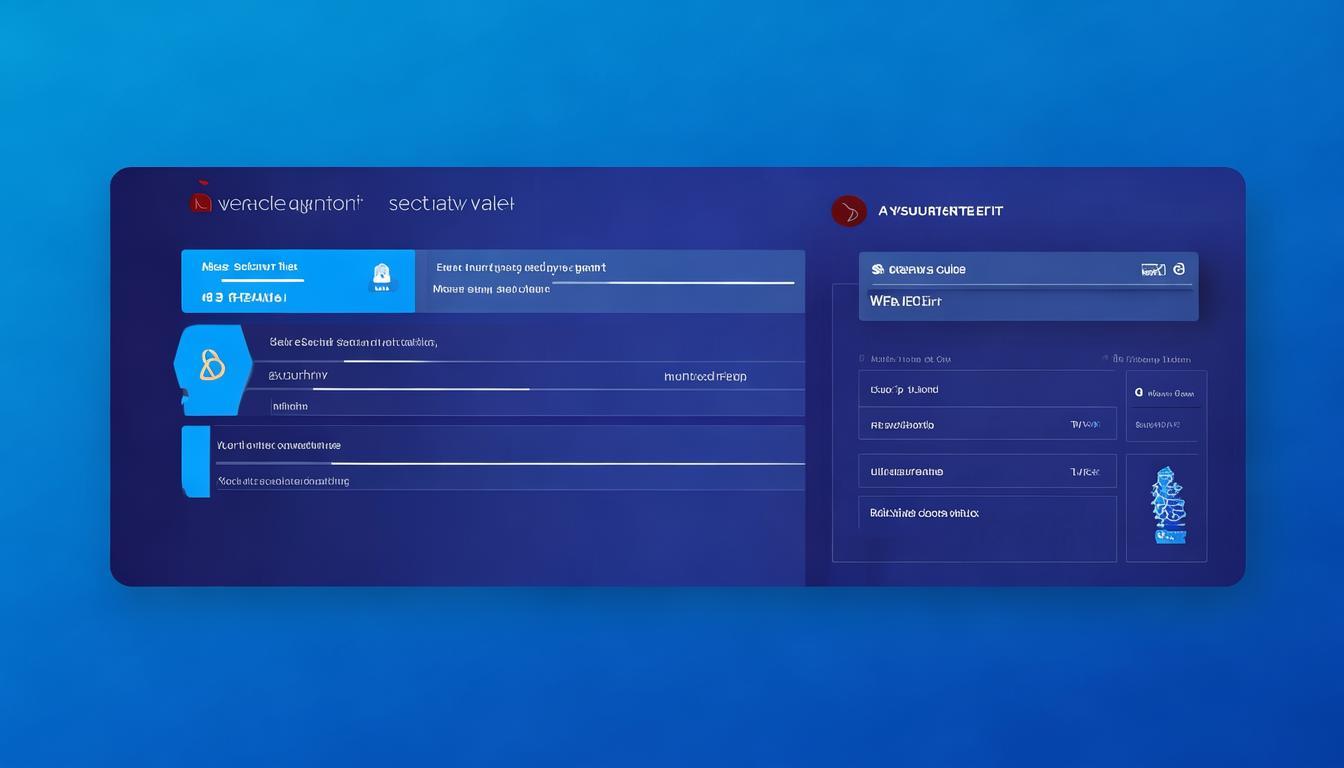1344x768 pixels.
Task: Click the narrow blue tab on third section's left
Action: pos(196,461)
